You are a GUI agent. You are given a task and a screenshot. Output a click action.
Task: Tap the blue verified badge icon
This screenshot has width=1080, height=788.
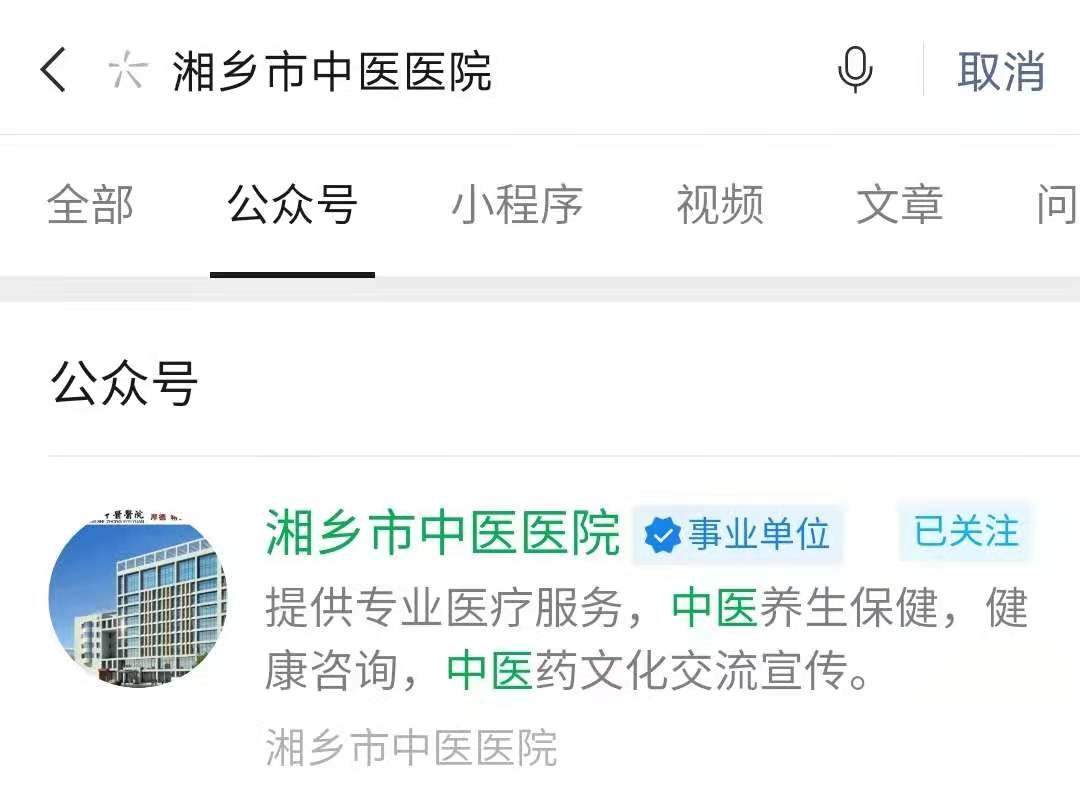pyautogui.click(x=662, y=535)
